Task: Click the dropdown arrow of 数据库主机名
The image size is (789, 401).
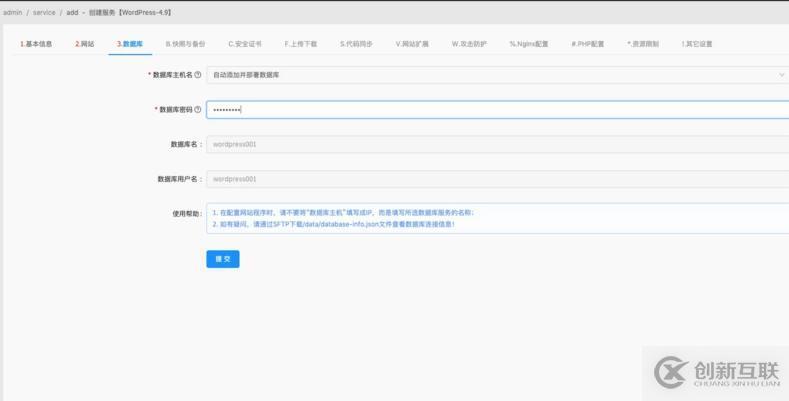Action: [781, 75]
